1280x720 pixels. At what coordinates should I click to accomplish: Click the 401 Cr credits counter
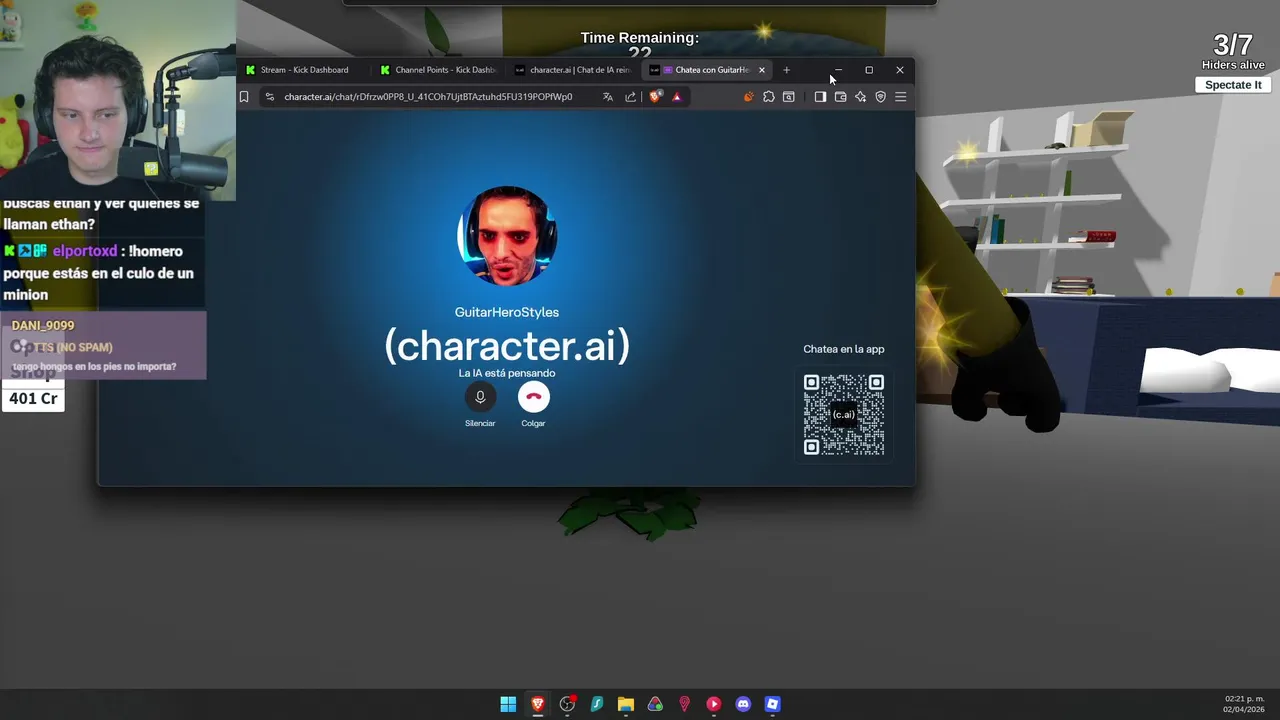(33, 398)
